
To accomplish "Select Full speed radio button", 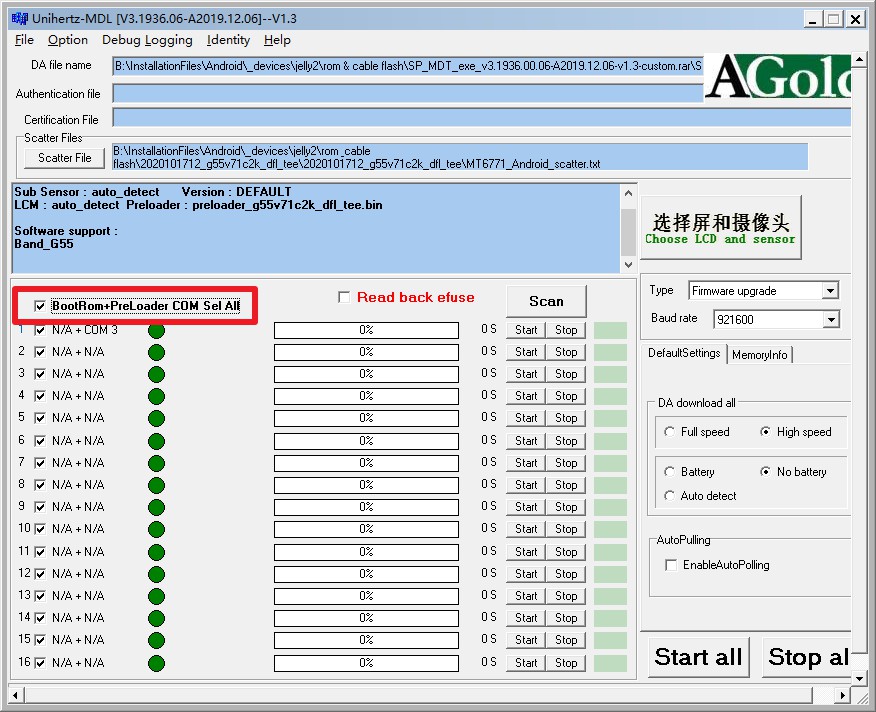I will click(669, 432).
